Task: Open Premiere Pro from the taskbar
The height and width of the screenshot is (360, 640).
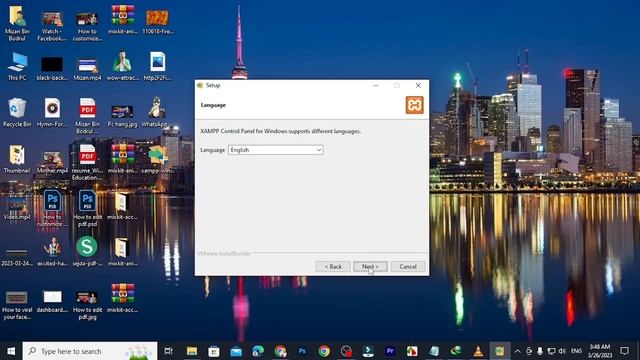Action: tap(390, 351)
